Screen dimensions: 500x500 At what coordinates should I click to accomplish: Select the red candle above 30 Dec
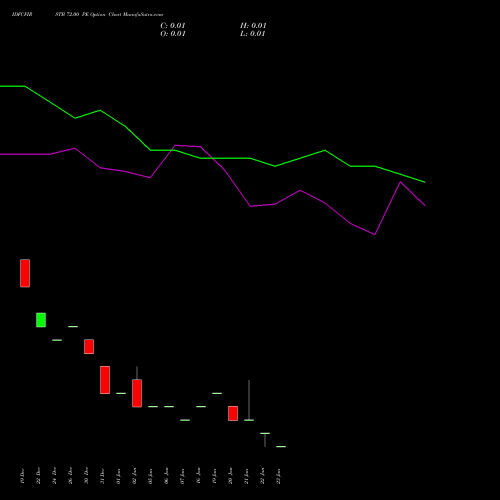pos(89,347)
